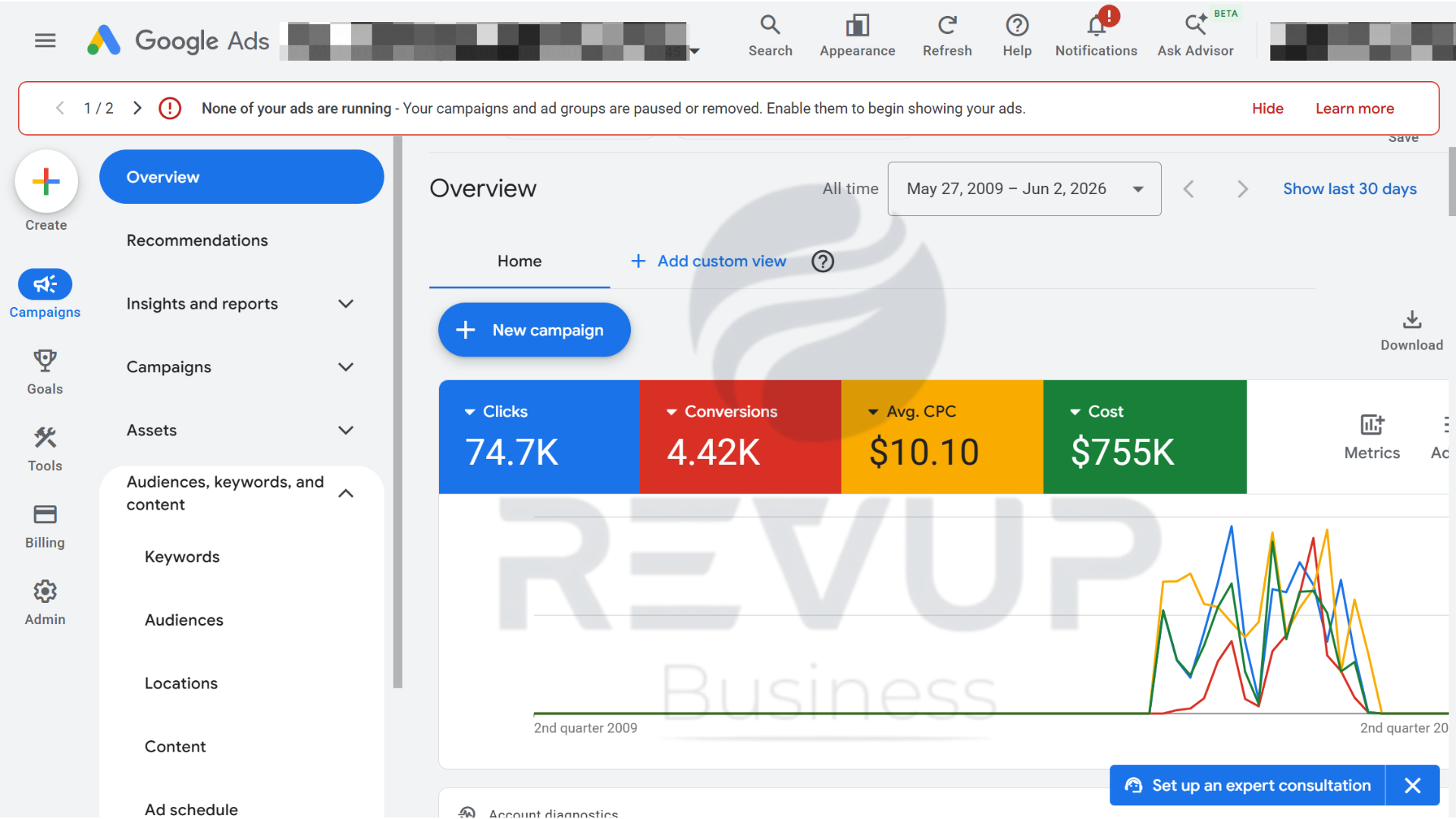Select the Overview menu item
1456x819 pixels.
[241, 177]
